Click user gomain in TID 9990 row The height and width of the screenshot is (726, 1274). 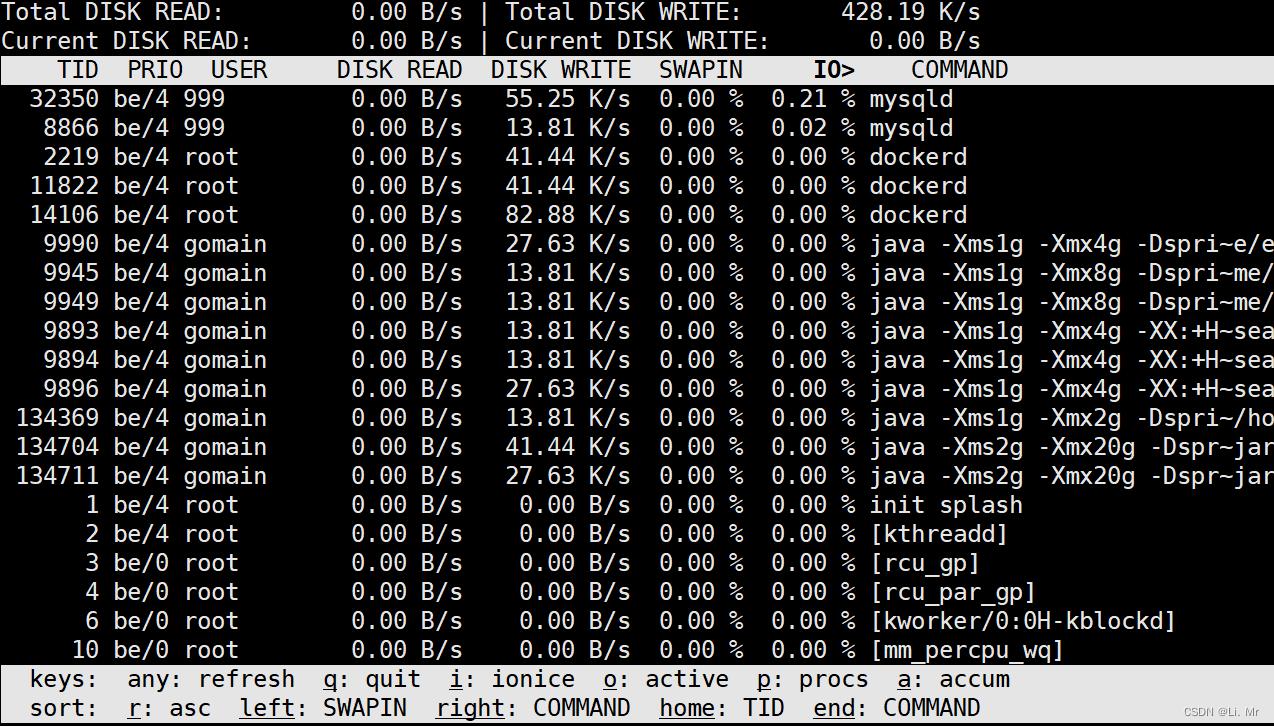[225, 244]
